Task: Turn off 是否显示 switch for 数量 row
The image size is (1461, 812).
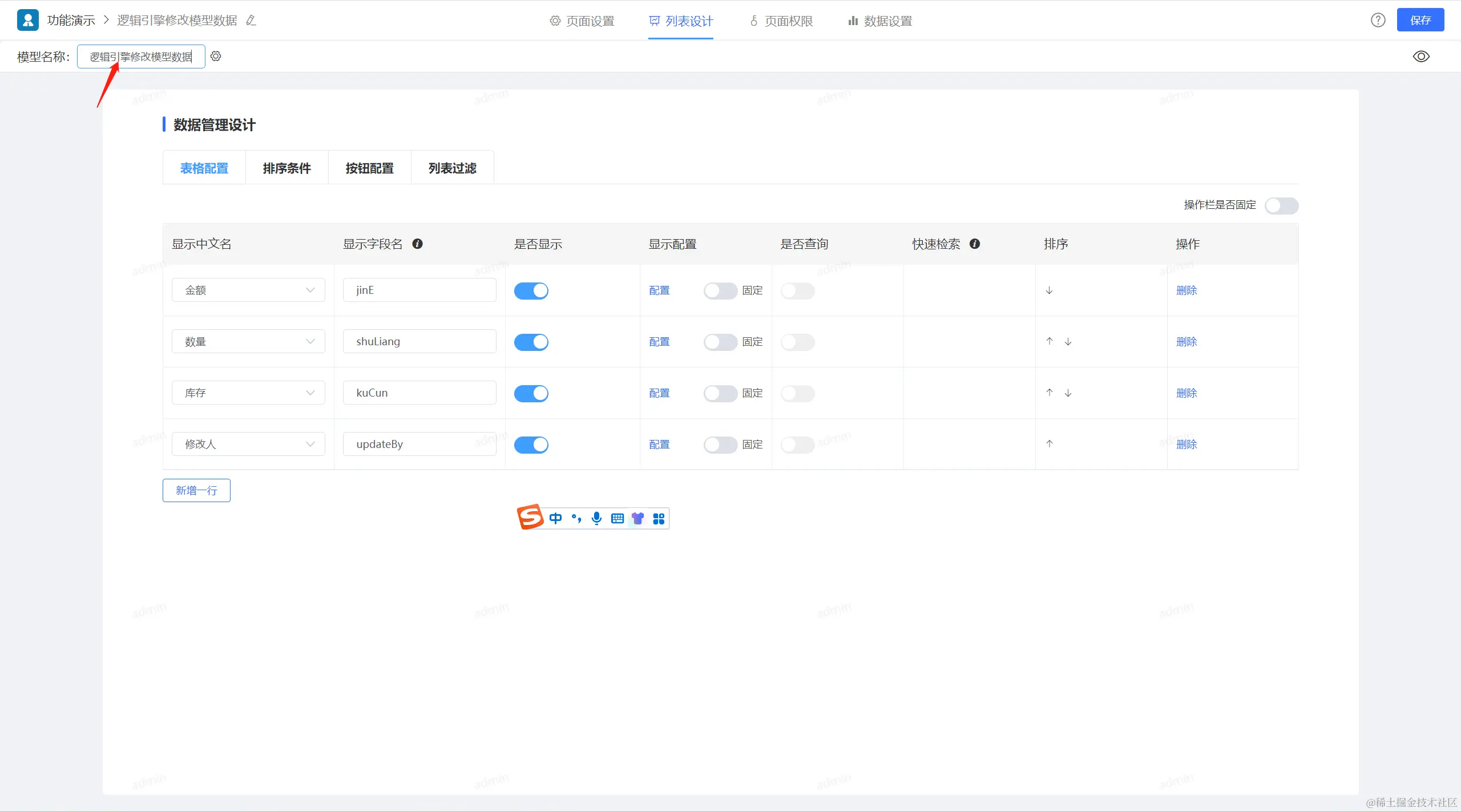Action: [x=531, y=342]
